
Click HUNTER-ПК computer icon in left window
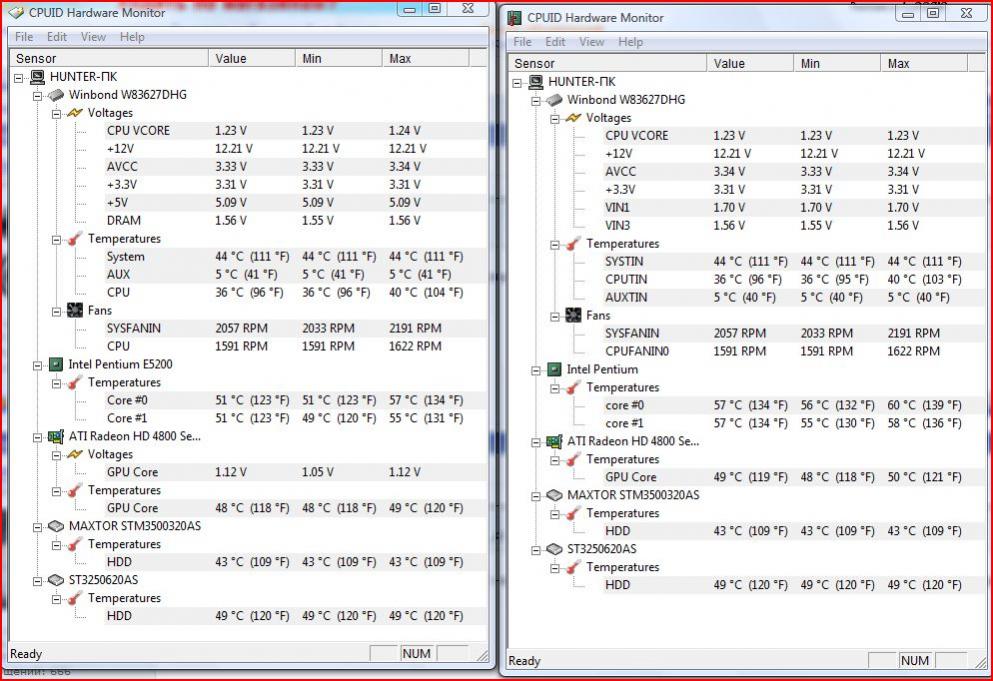pos(37,77)
